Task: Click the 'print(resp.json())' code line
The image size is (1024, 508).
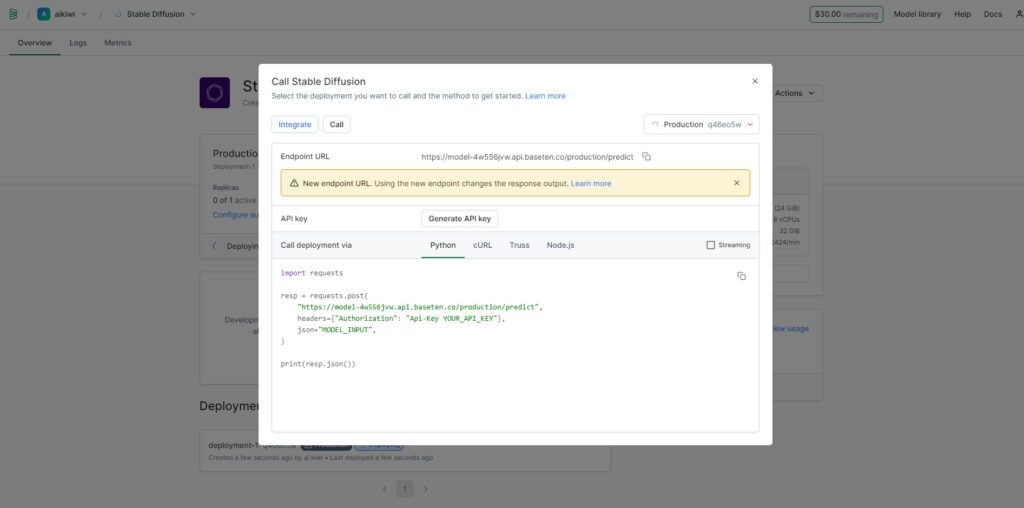Action: point(318,364)
